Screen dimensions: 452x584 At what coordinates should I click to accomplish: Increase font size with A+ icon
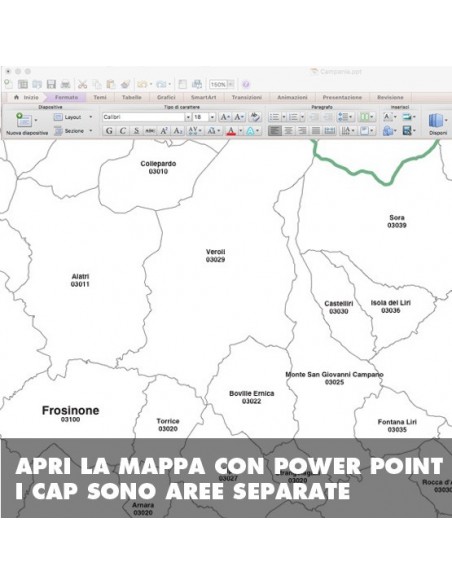[225, 117]
